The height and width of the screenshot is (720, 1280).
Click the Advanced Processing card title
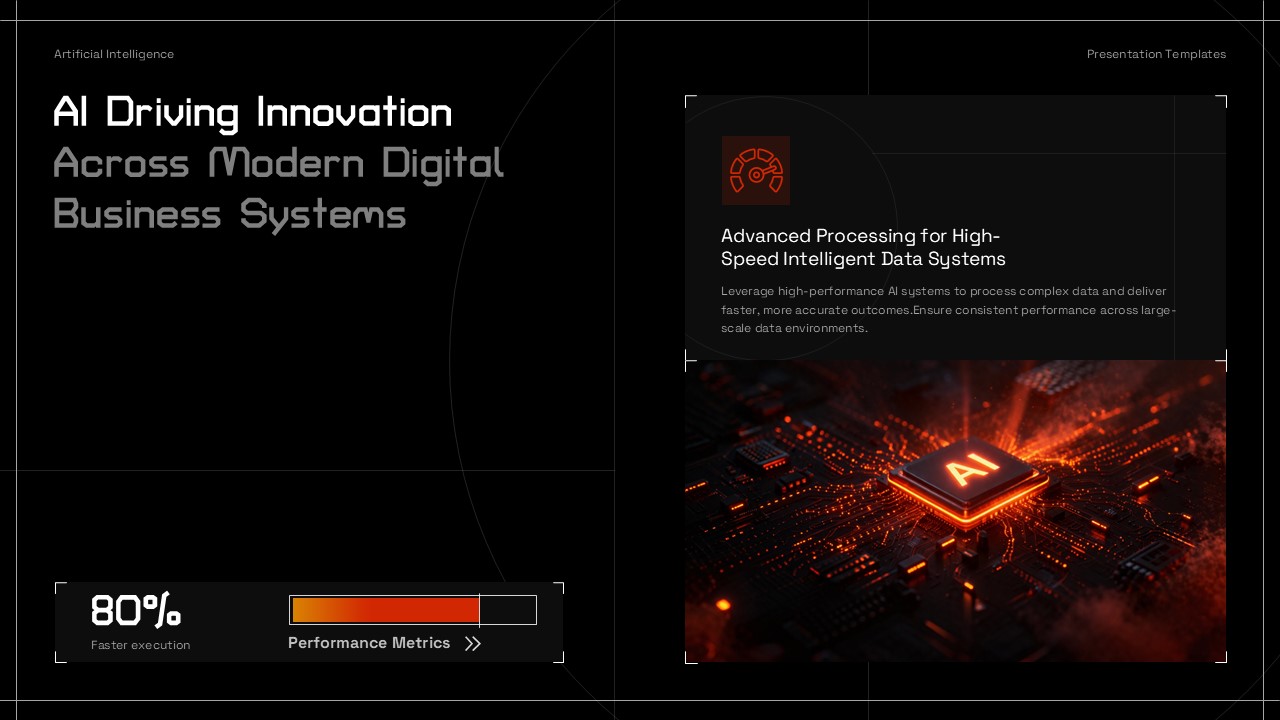tap(863, 247)
